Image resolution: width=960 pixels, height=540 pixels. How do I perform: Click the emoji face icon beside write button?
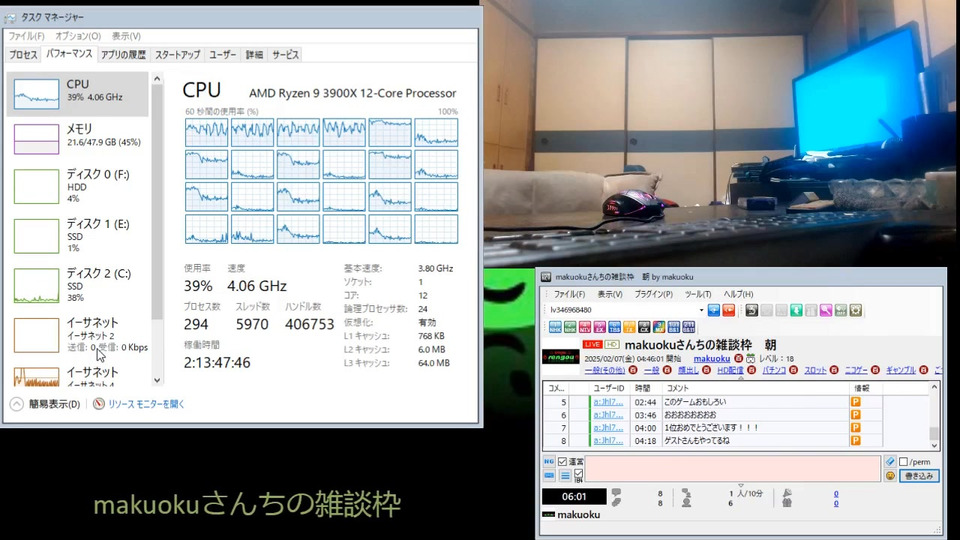pos(890,476)
